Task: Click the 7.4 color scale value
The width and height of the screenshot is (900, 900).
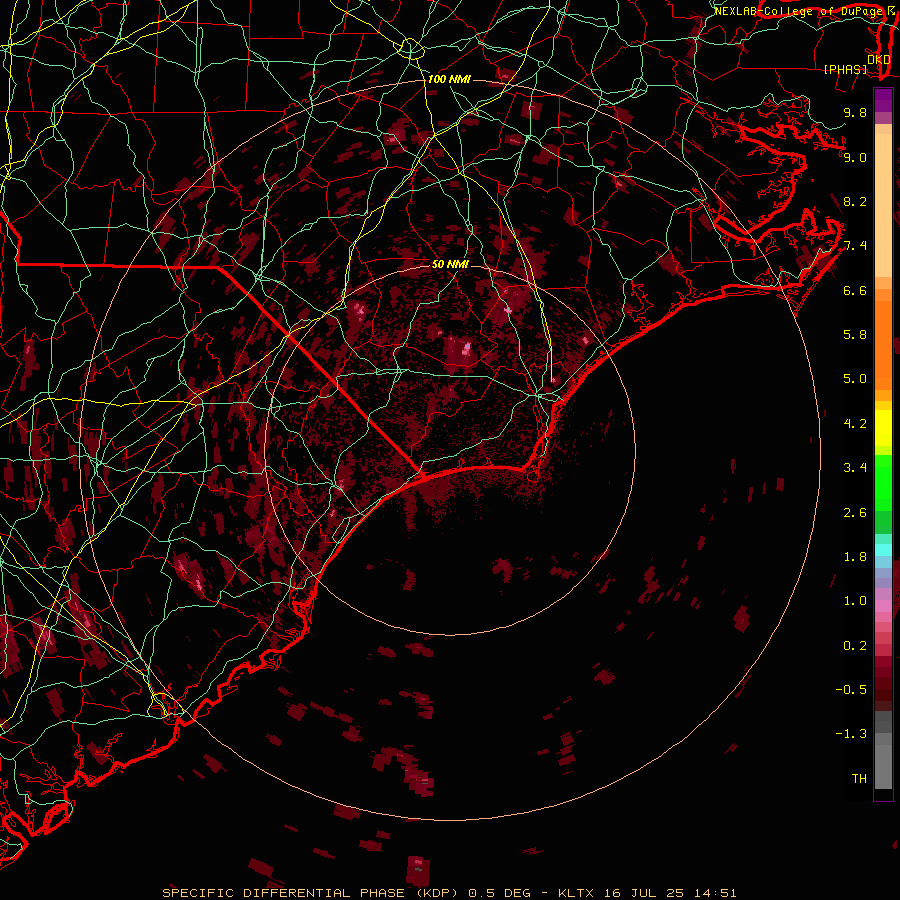Action: [x=855, y=246]
